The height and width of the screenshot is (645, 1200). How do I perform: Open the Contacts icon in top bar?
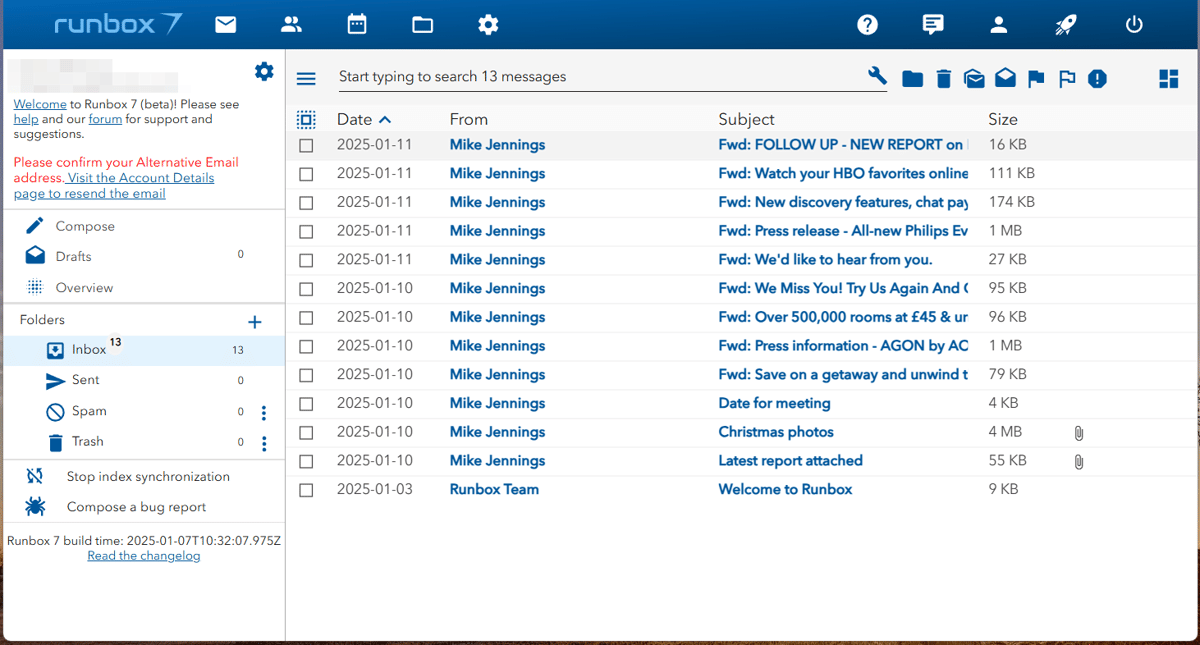point(291,25)
